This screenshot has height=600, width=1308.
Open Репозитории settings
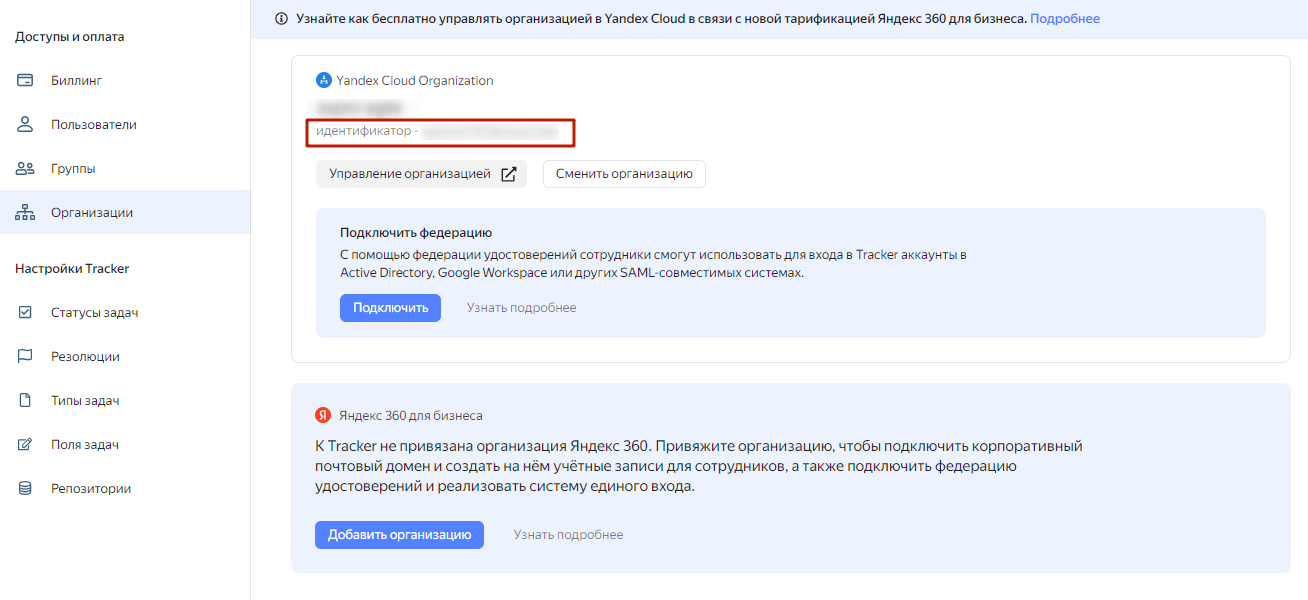click(x=125, y=488)
